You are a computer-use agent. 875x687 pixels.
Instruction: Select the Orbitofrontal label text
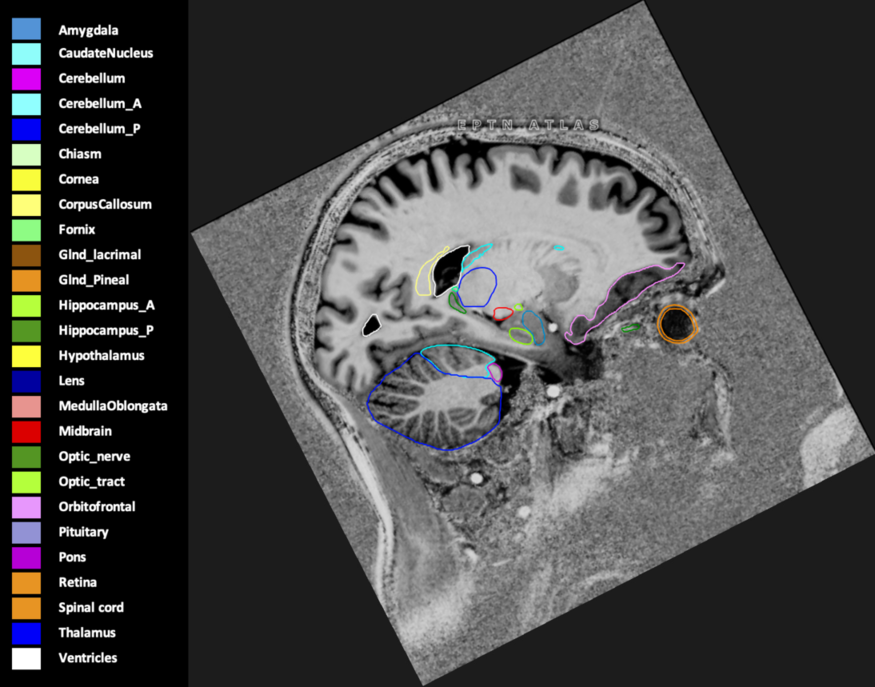click(x=97, y=507)
